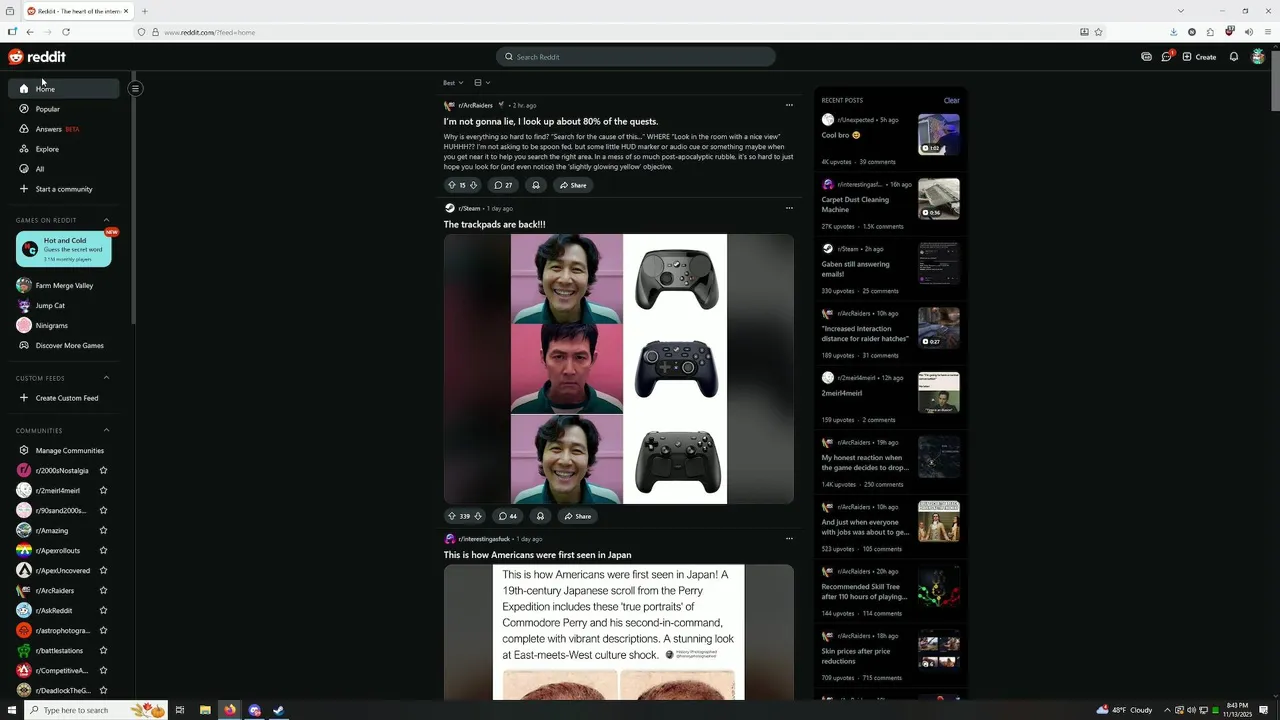Screen dimensions: 1280x720
Task: Open the Firefox downloads panel
Action: click(1173, 32)
